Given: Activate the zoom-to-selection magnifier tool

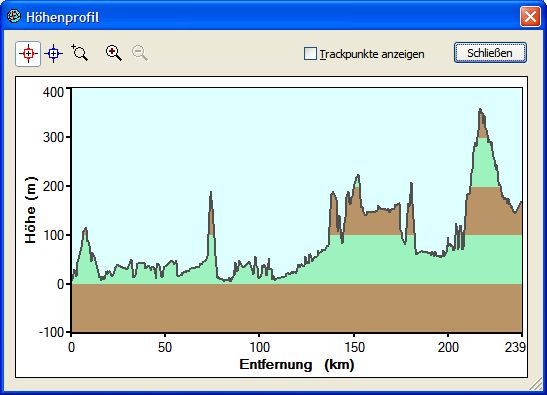Looking at the screenshot, I should pyautogui.click(x=80, y=53).
